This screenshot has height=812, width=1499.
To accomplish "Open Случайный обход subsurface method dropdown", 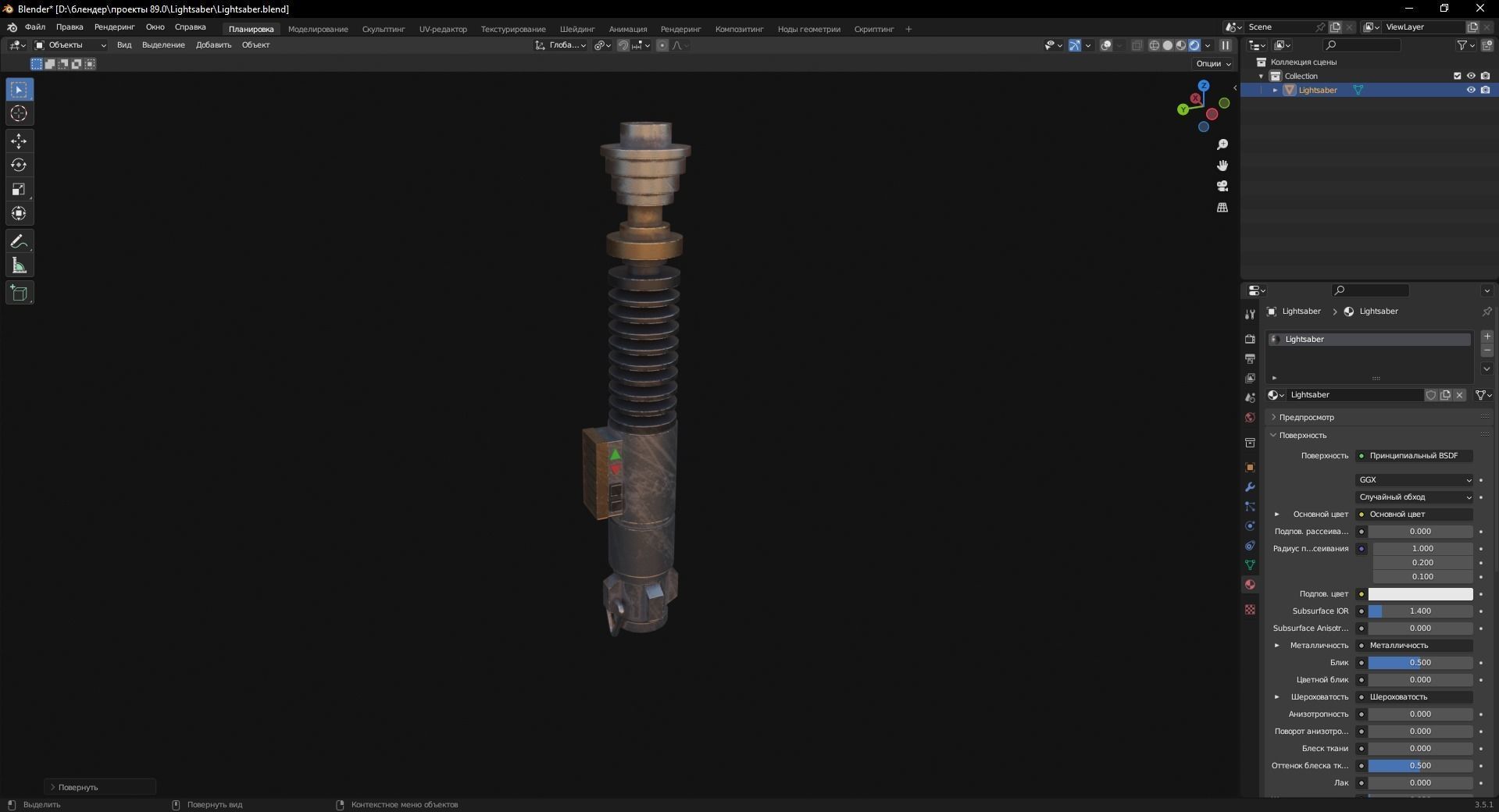I will (1414, 497).
